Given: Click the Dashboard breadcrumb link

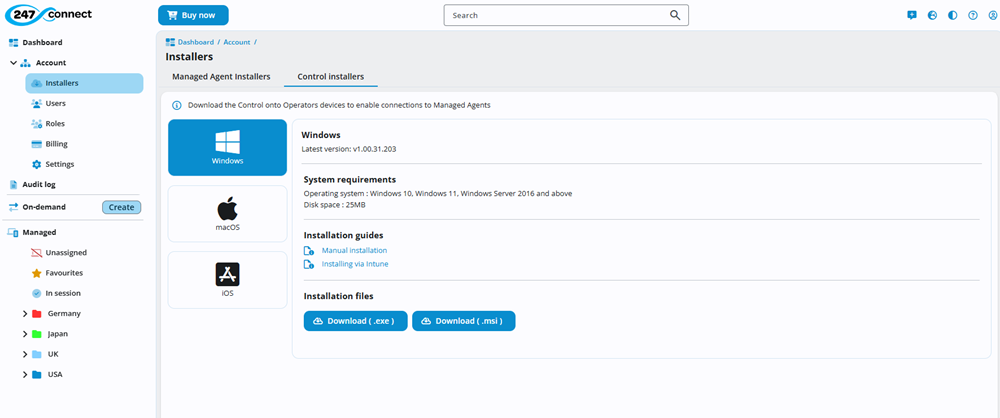Looking at the screenshot, I should [x=196, y=42].
